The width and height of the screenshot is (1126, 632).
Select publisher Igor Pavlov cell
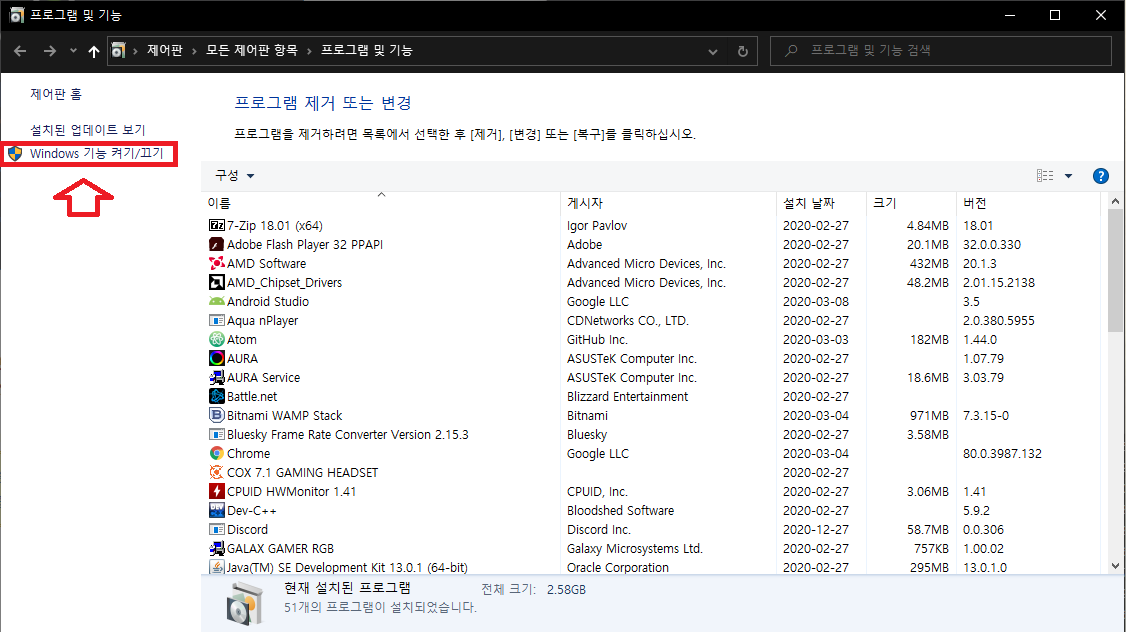[x=597, y=226]
